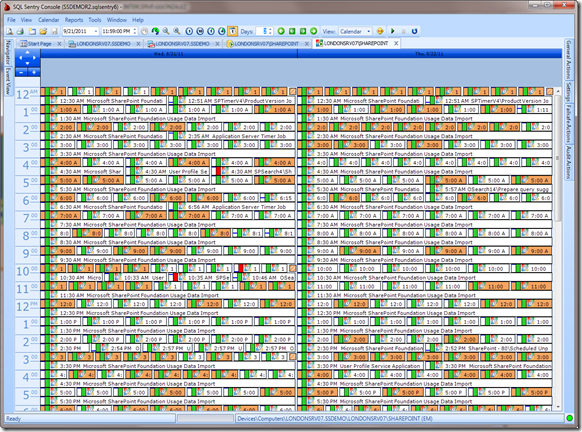Image resolution: width=582 pixels, height=432 pixels.
Task: Click the last green circle arrow before View
Action: (314, 31)
